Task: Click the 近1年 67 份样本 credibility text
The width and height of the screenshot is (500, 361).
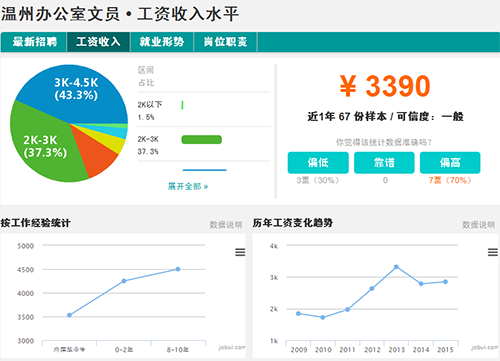Action: pyautogui.click(x=385, y=117)
